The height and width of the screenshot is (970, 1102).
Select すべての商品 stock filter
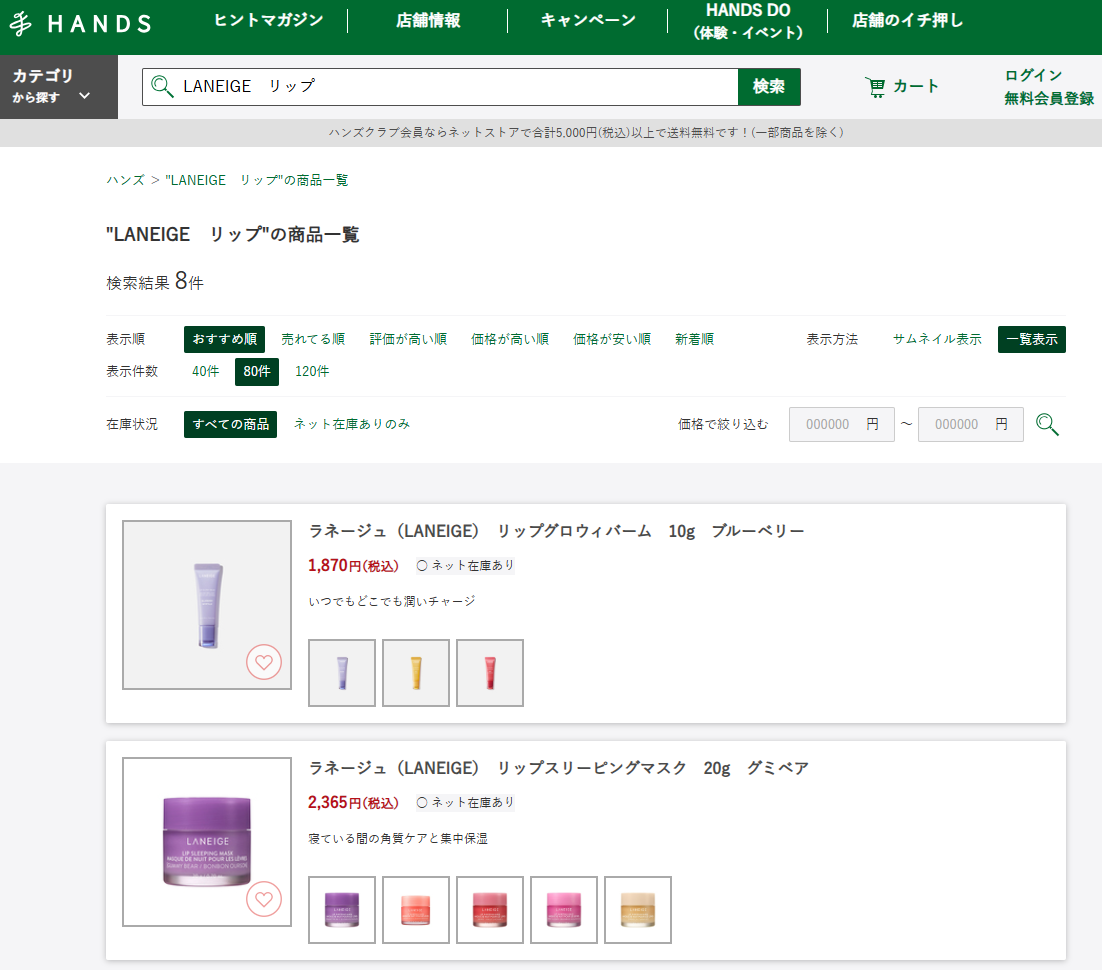(x=231, y=425)
